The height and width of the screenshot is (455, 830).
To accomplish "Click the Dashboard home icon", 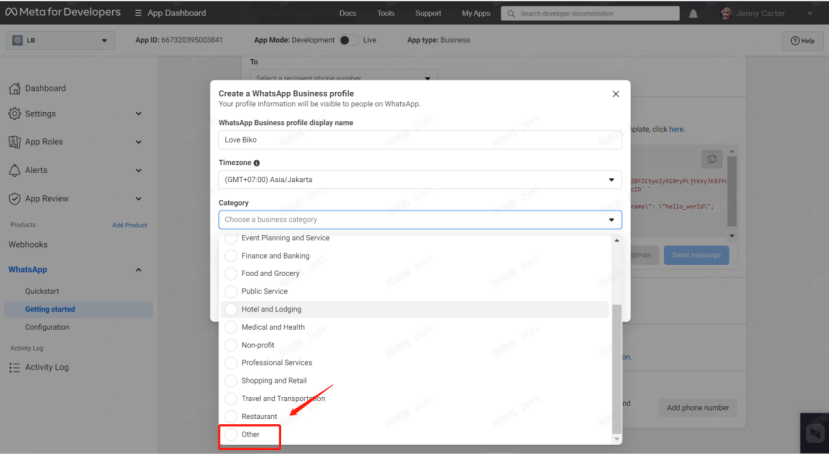I will pyautogui.click(x=14, y=88).
